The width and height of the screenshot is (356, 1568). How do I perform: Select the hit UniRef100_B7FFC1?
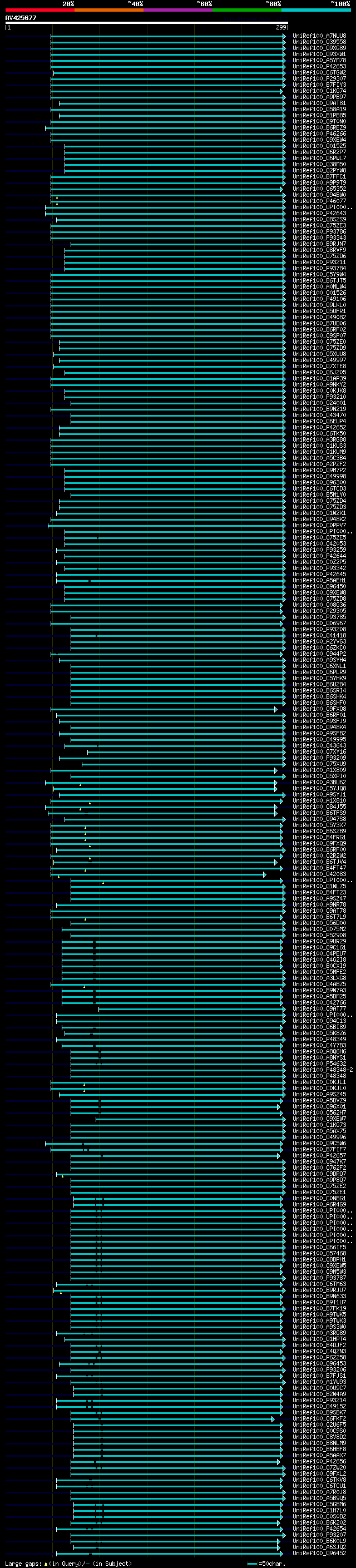point(319,176)
